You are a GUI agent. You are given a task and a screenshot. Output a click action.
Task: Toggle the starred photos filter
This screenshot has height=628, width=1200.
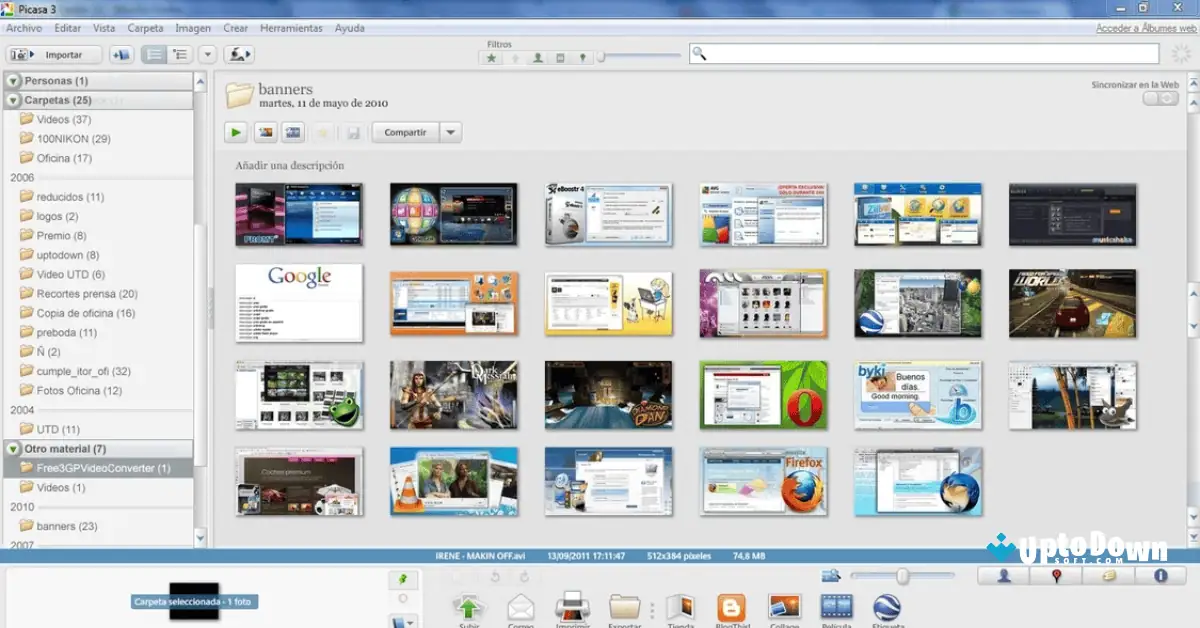490,58
